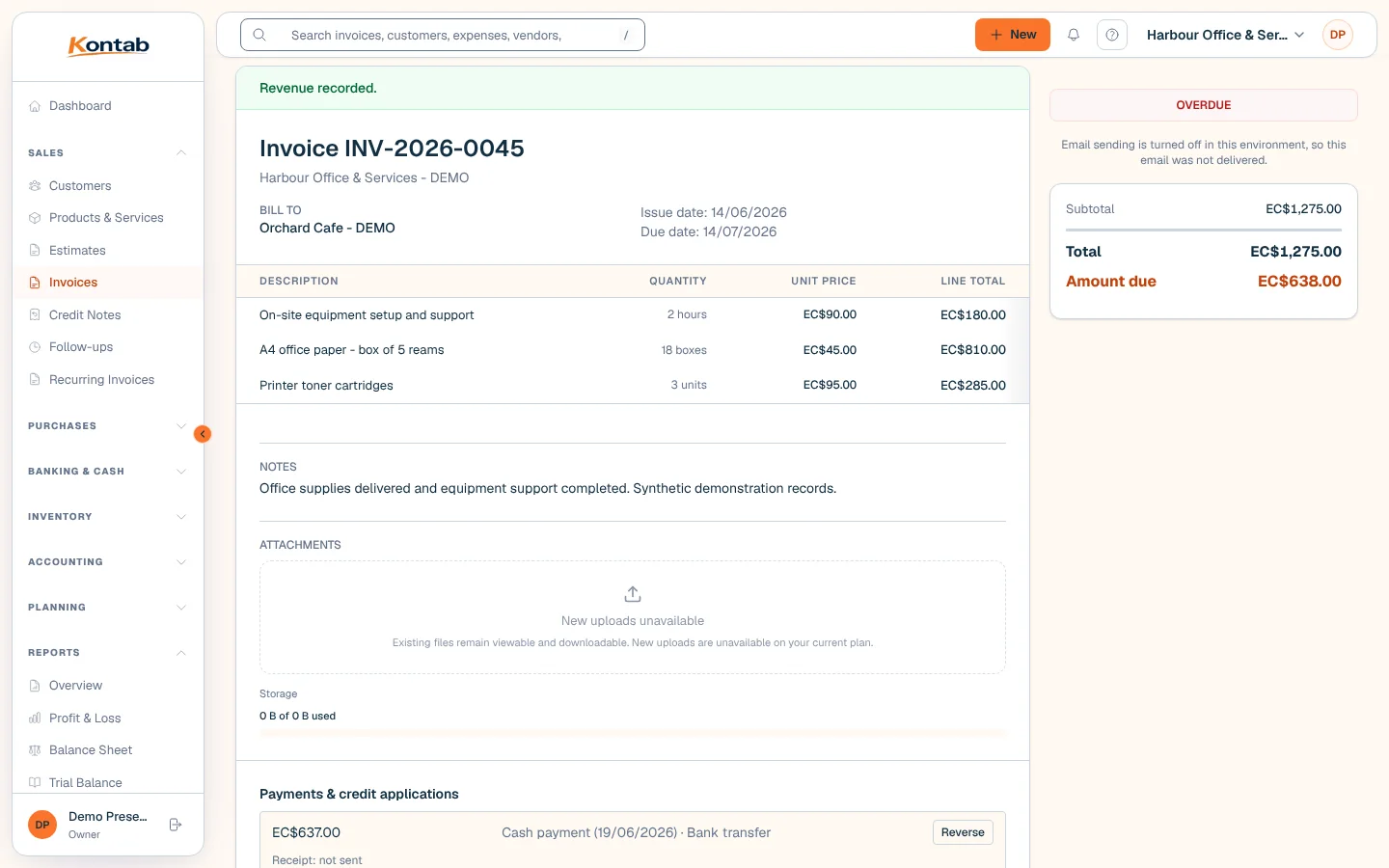Viewport: 1389px width, 868px height.
Task: Click the EC$810.00 line total
Action: (x=973, y=350)
